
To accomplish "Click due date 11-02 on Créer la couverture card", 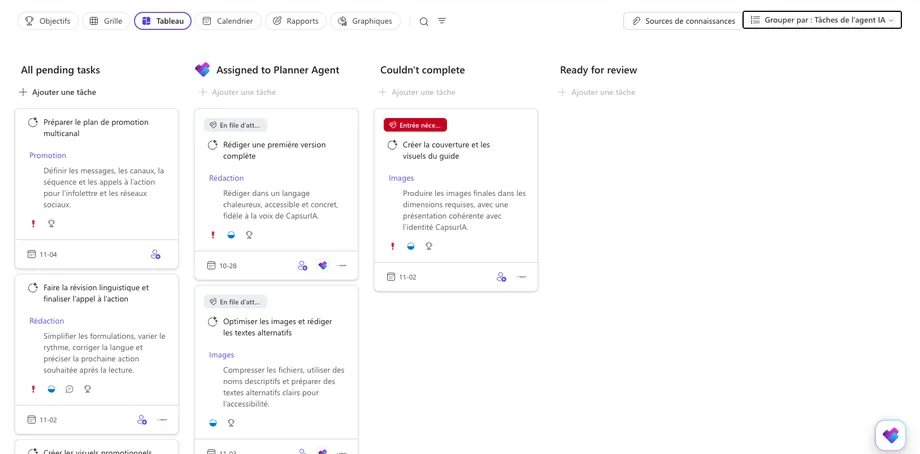I will pyautogui.click(x=402, y=277).
